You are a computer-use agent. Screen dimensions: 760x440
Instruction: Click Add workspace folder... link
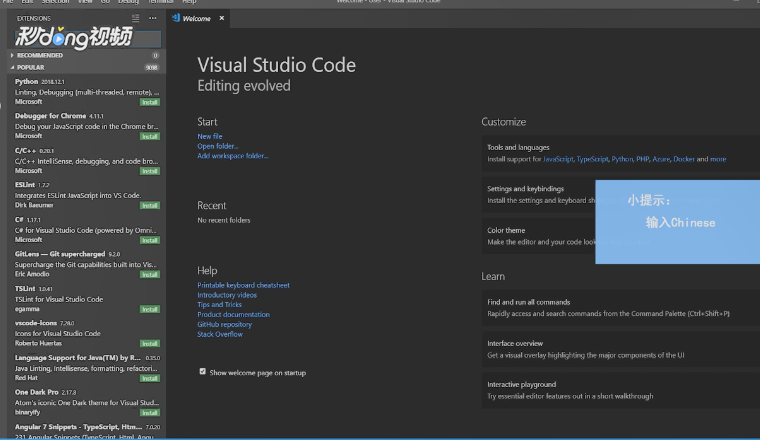coord(233,156)
